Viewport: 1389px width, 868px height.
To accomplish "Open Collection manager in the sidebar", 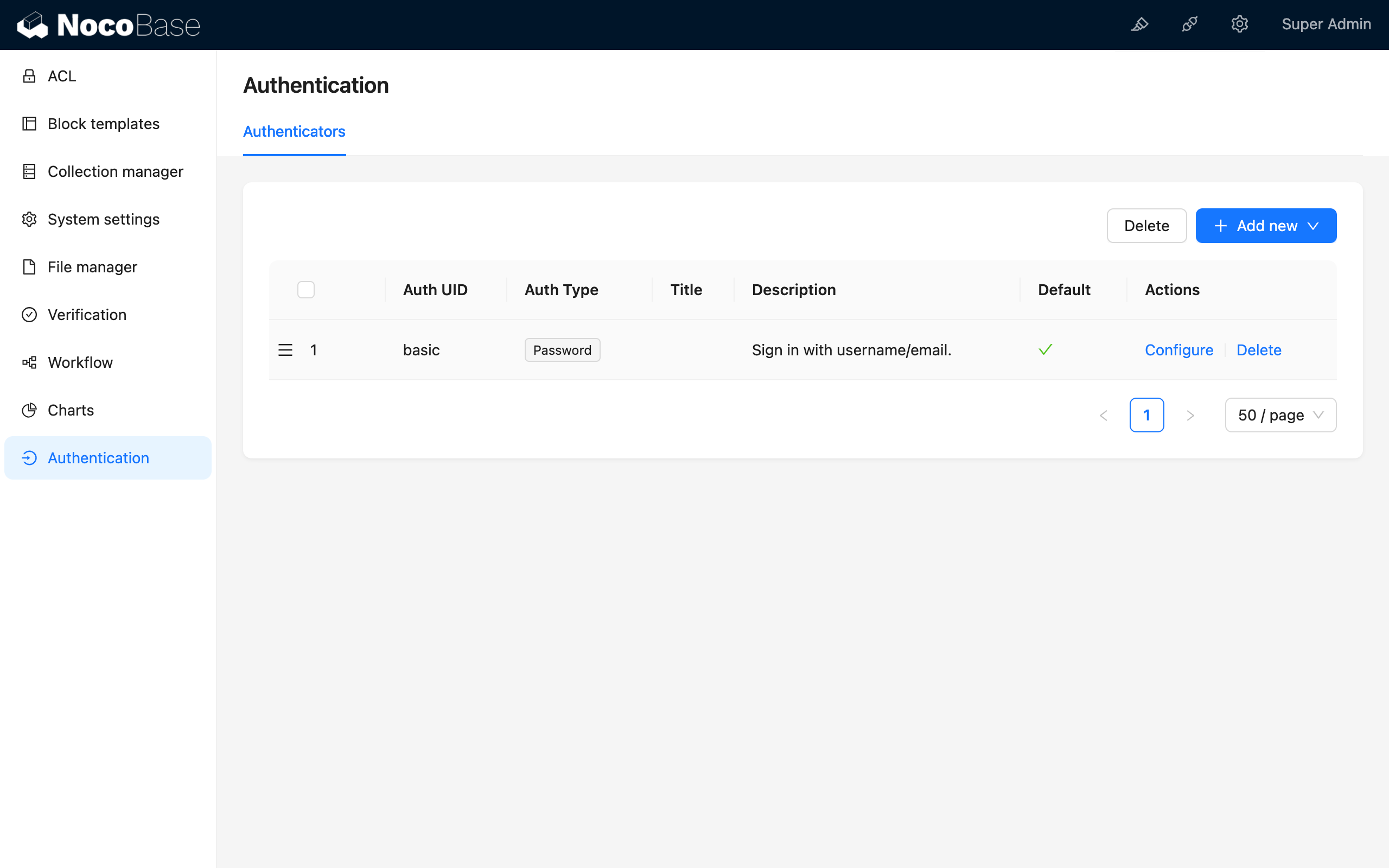I will pyautogui.click(x=115, y=171).
